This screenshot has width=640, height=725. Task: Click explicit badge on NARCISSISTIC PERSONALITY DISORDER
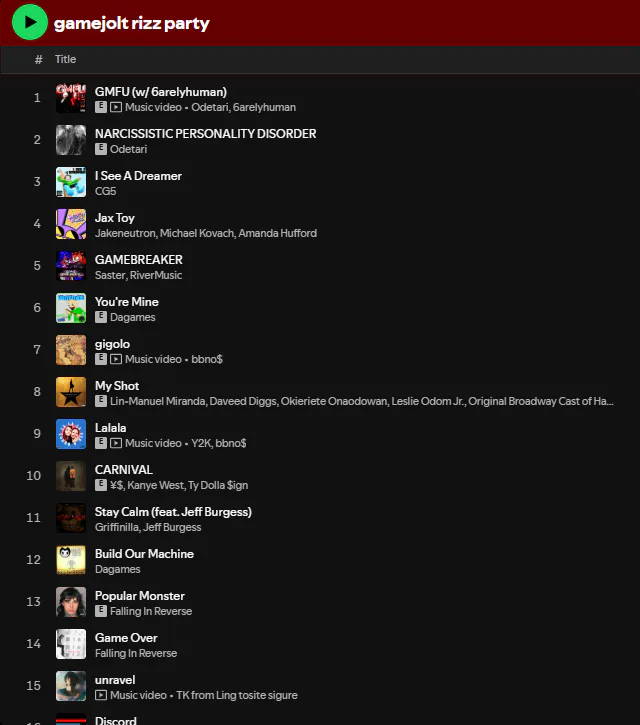point(101,149)
